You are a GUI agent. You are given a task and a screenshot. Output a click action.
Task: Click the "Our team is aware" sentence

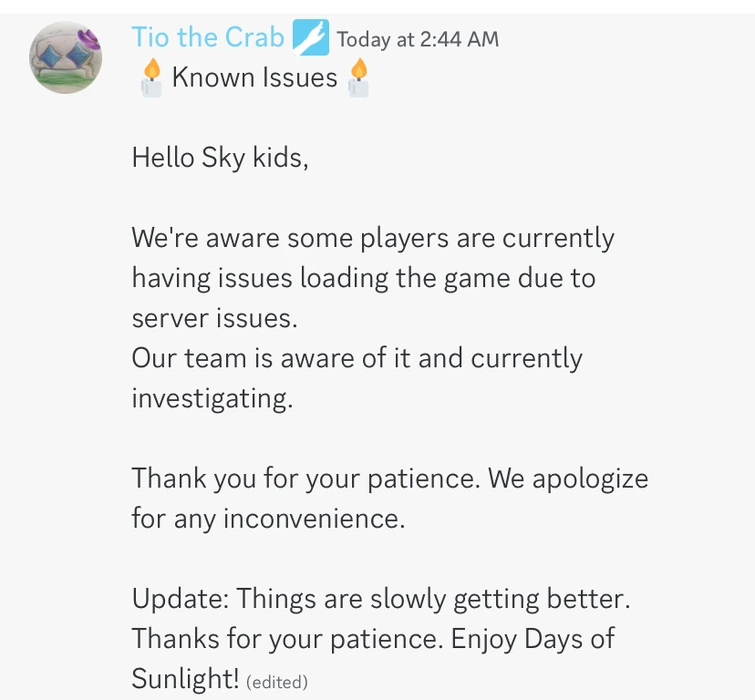point(356,358)
